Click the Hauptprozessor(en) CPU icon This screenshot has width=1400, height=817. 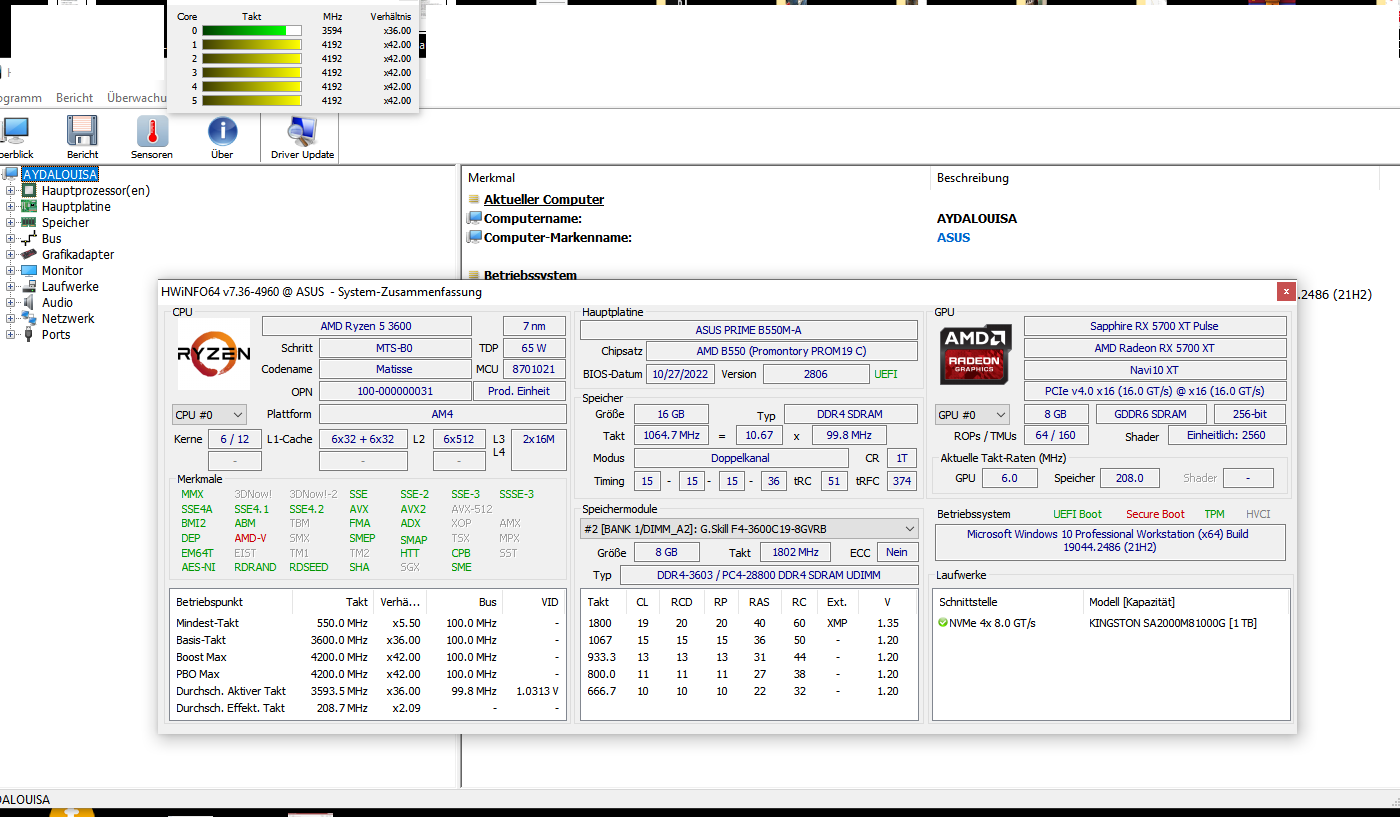click(30, 190)
